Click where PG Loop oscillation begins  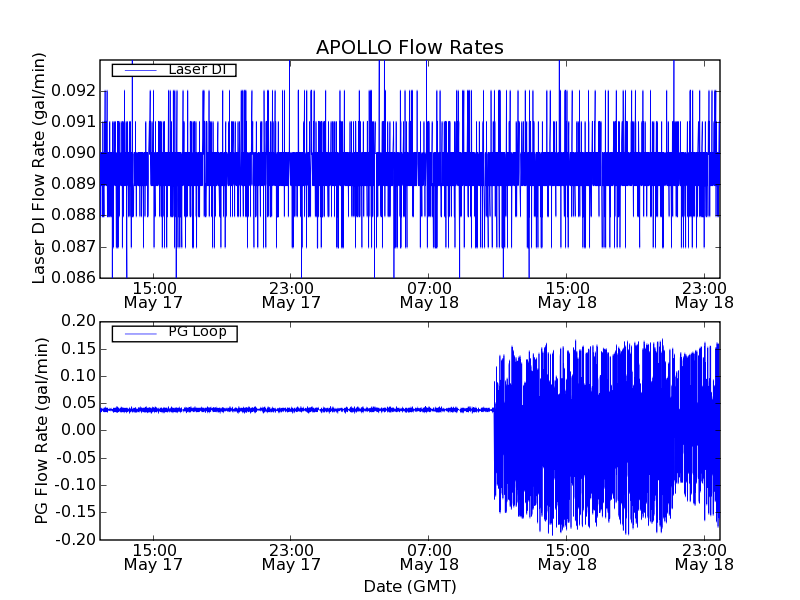494,409
